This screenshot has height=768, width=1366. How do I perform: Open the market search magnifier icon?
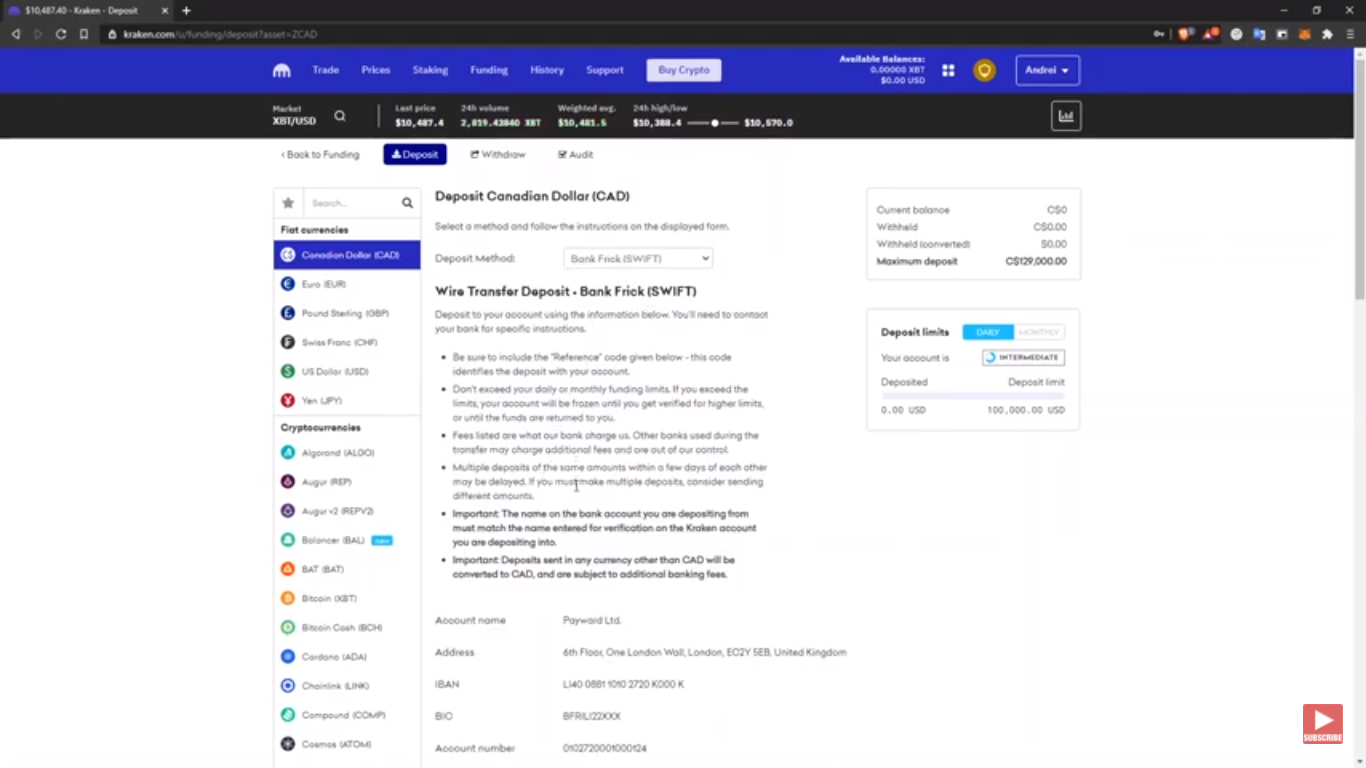(x=340, y=116)
